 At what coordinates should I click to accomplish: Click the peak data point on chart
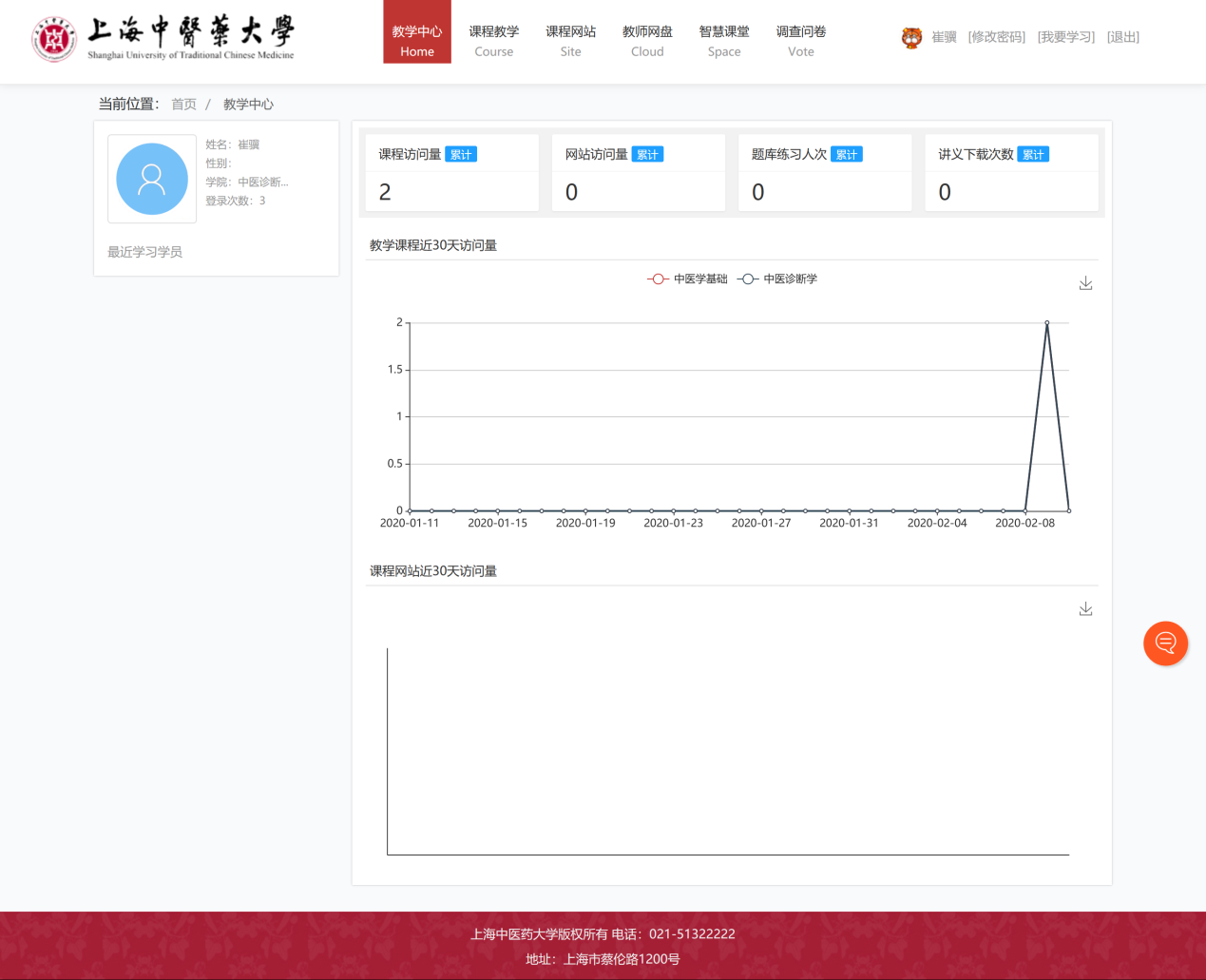coord(1047,323)
